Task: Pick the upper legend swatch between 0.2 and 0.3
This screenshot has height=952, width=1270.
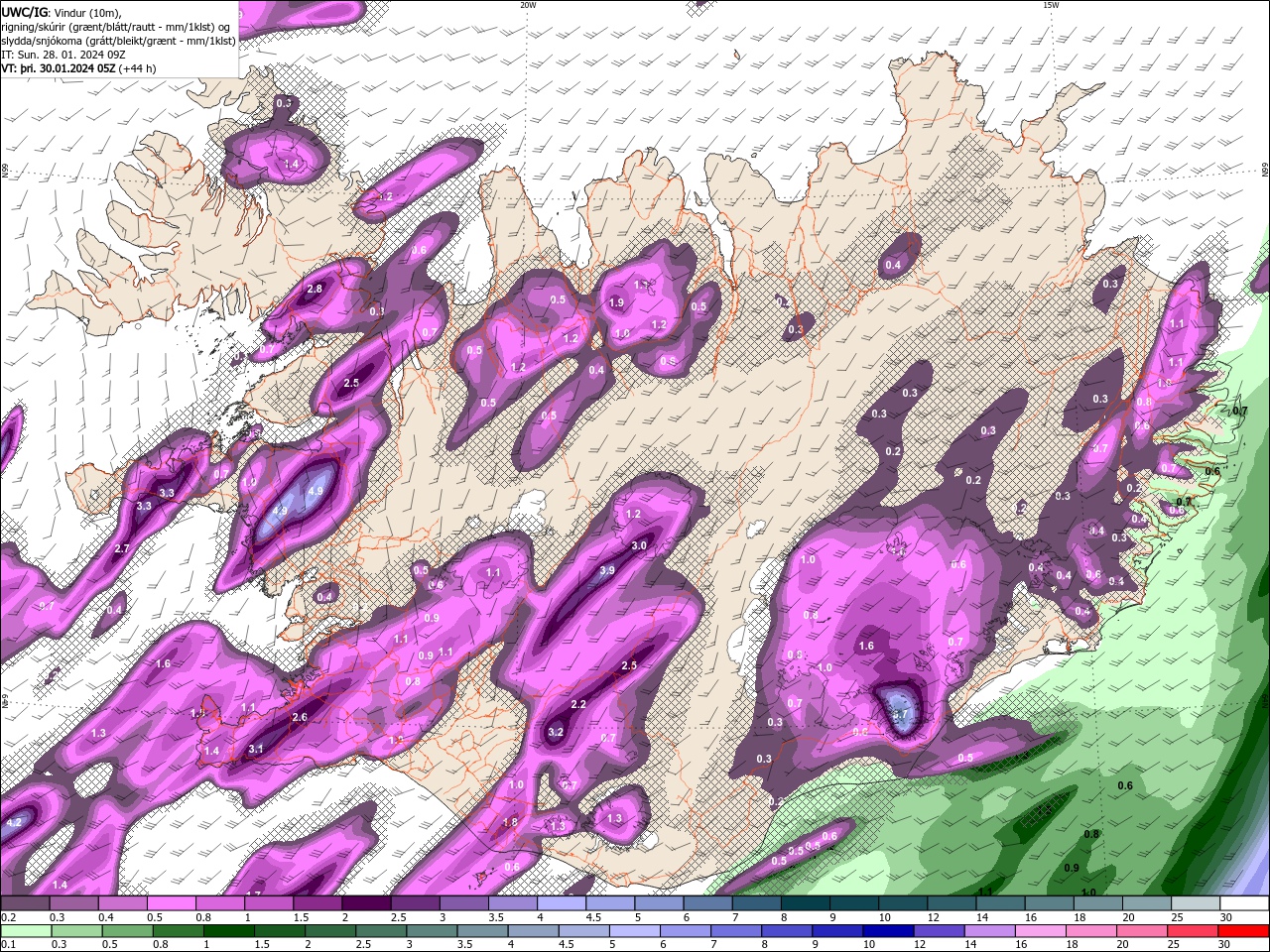Action: (24, 903)
